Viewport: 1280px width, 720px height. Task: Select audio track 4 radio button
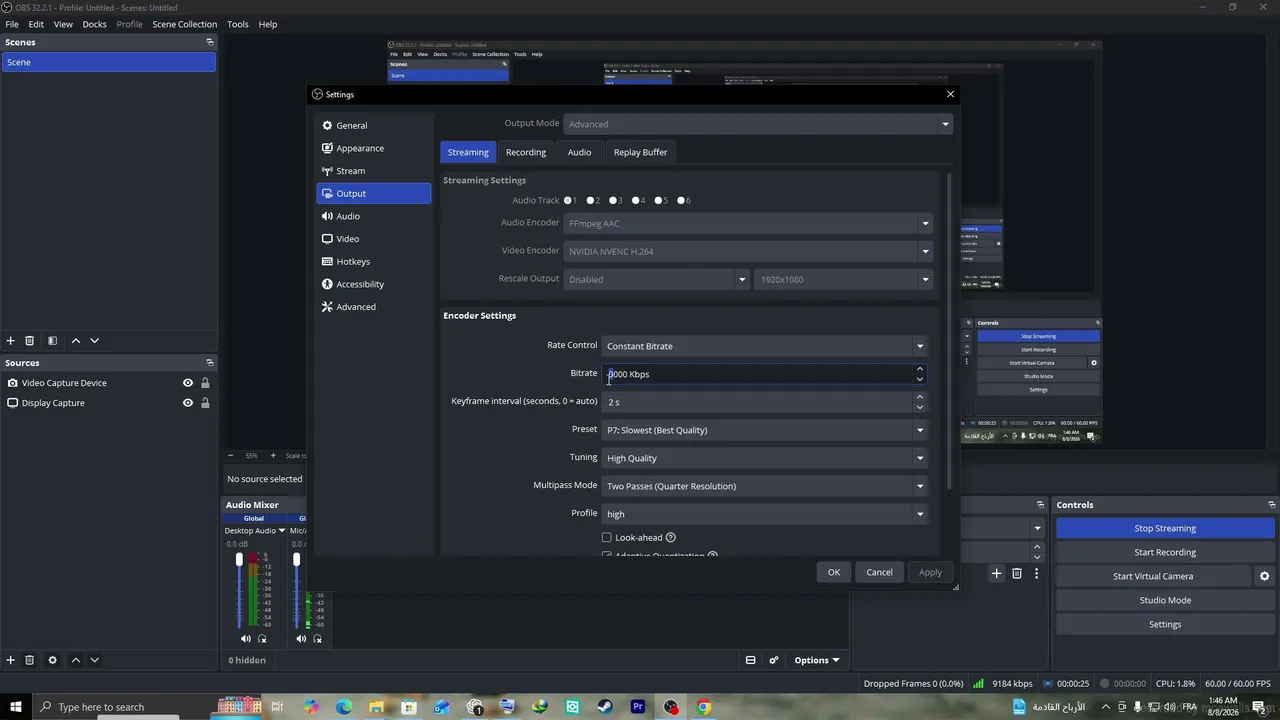pos(636,200)
